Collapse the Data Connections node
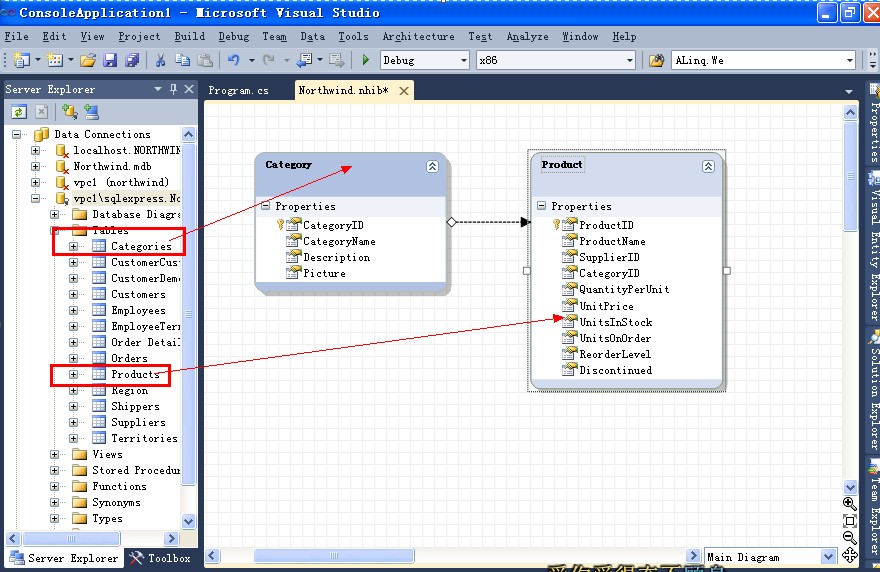The width and height of the screenshot is (880, 572). (x=16, y=134)
